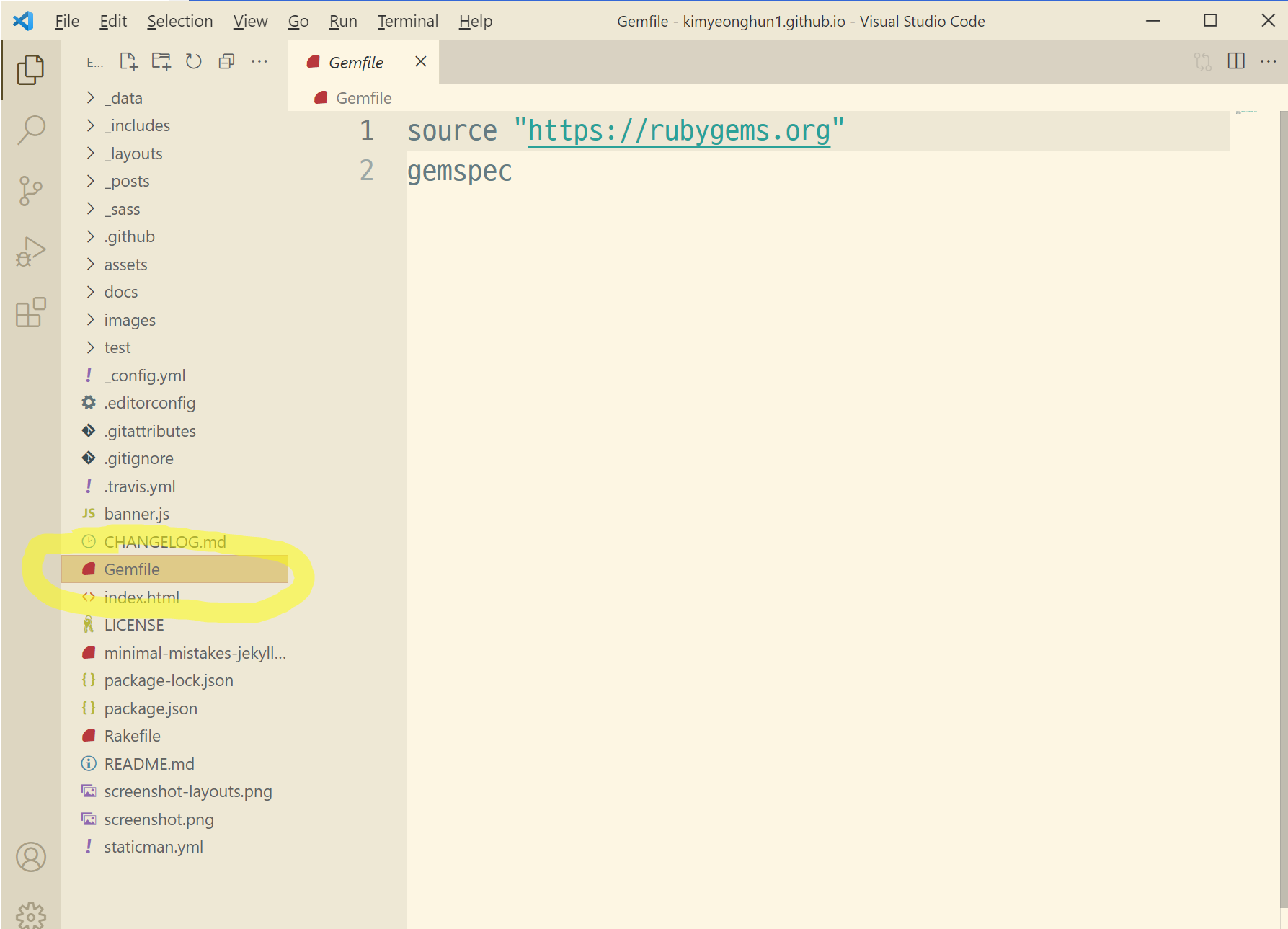Open the Accounts menu icon

coord(31,857)
